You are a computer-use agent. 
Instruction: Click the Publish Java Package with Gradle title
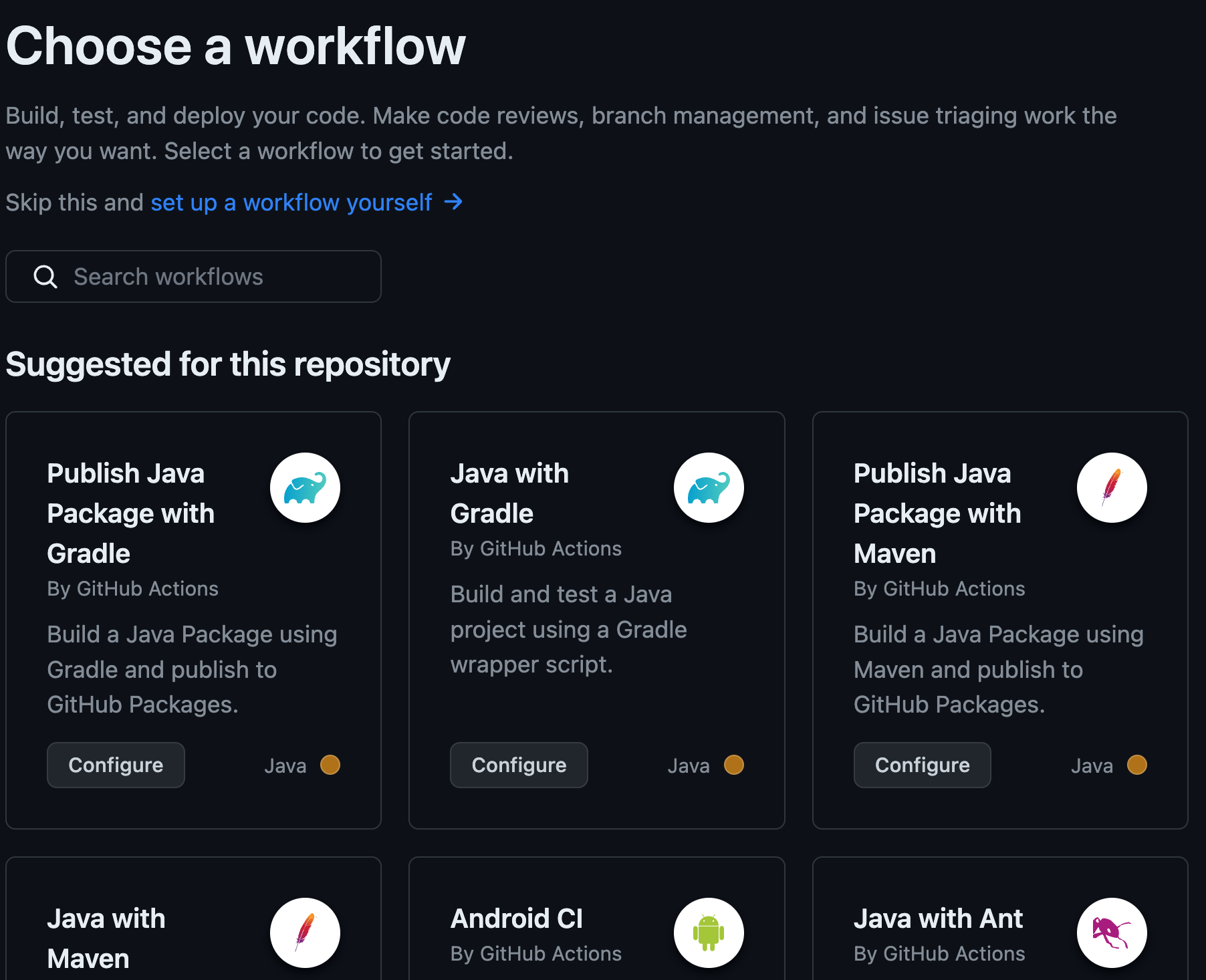pos(131,513)
